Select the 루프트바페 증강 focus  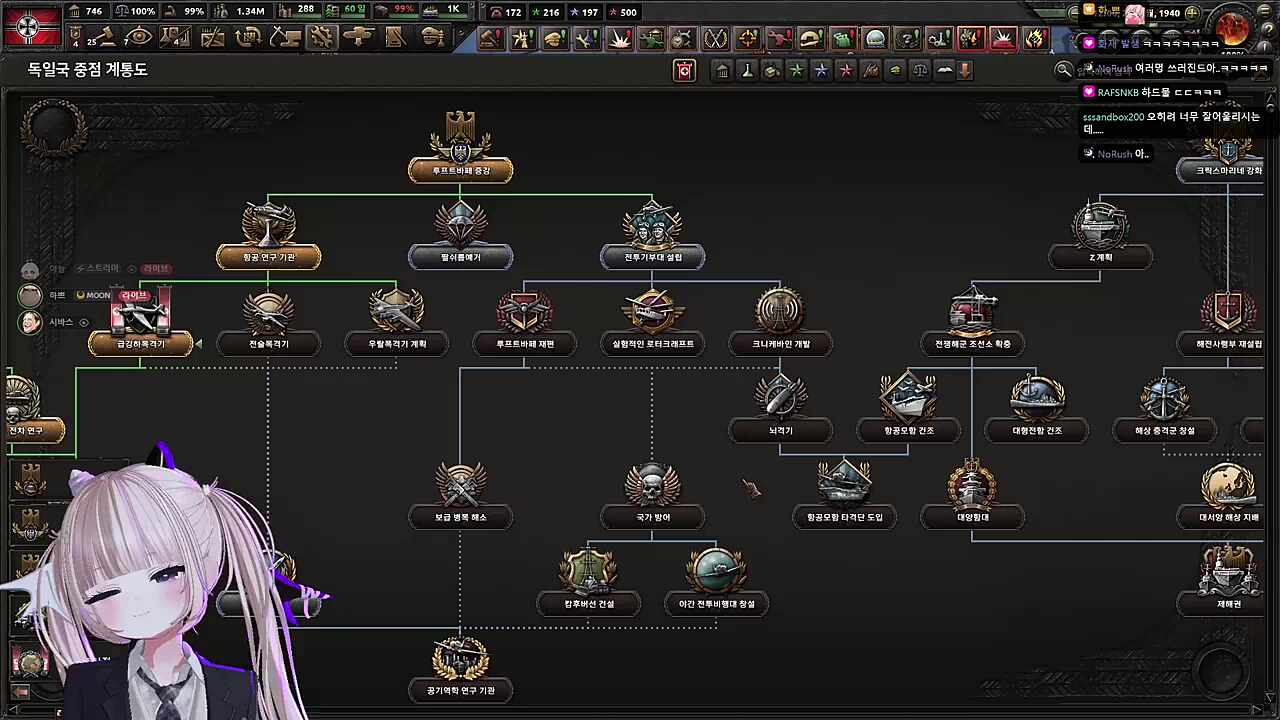coord(461,170)
